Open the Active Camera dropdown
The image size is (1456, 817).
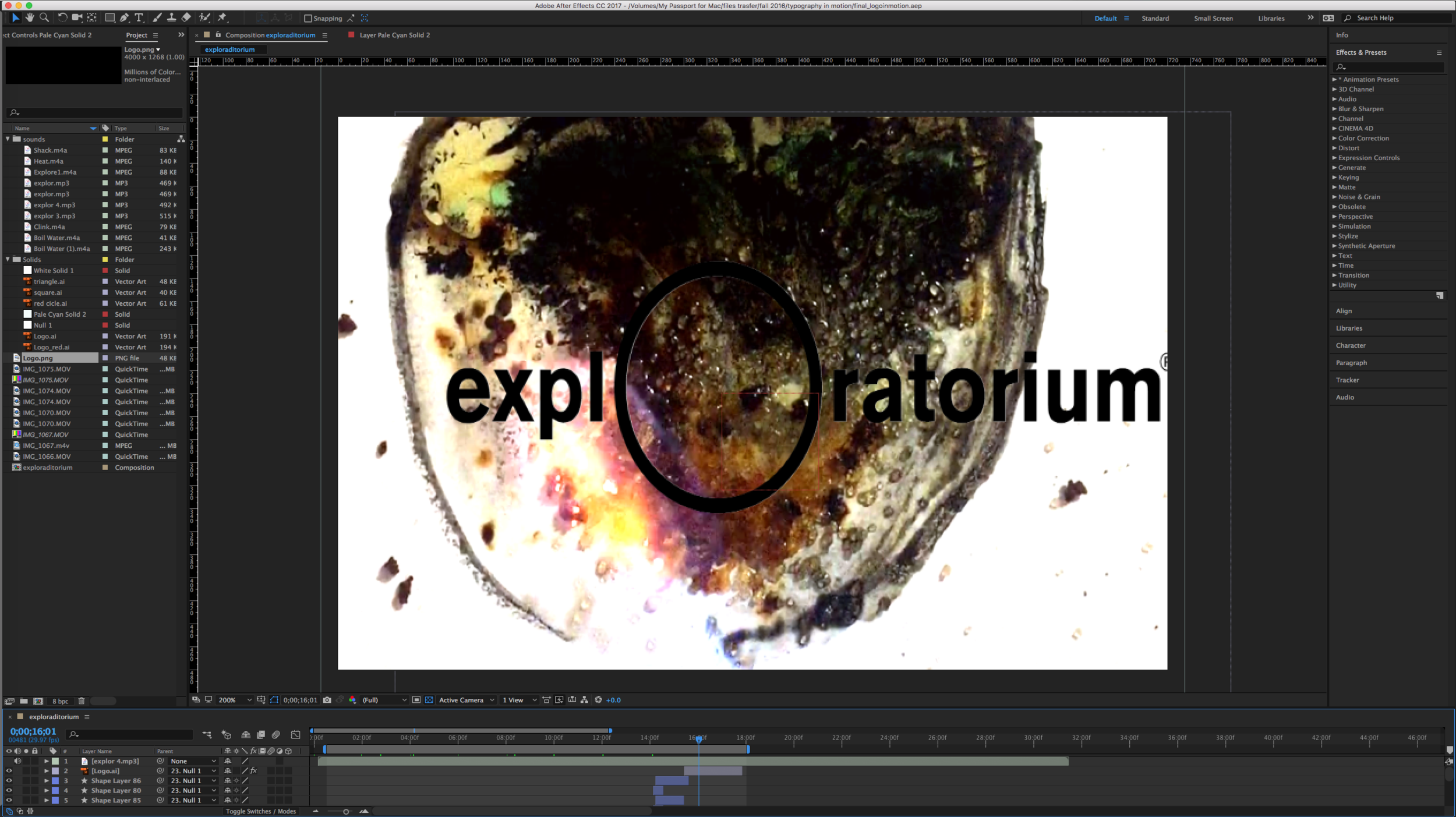point(467,700)
